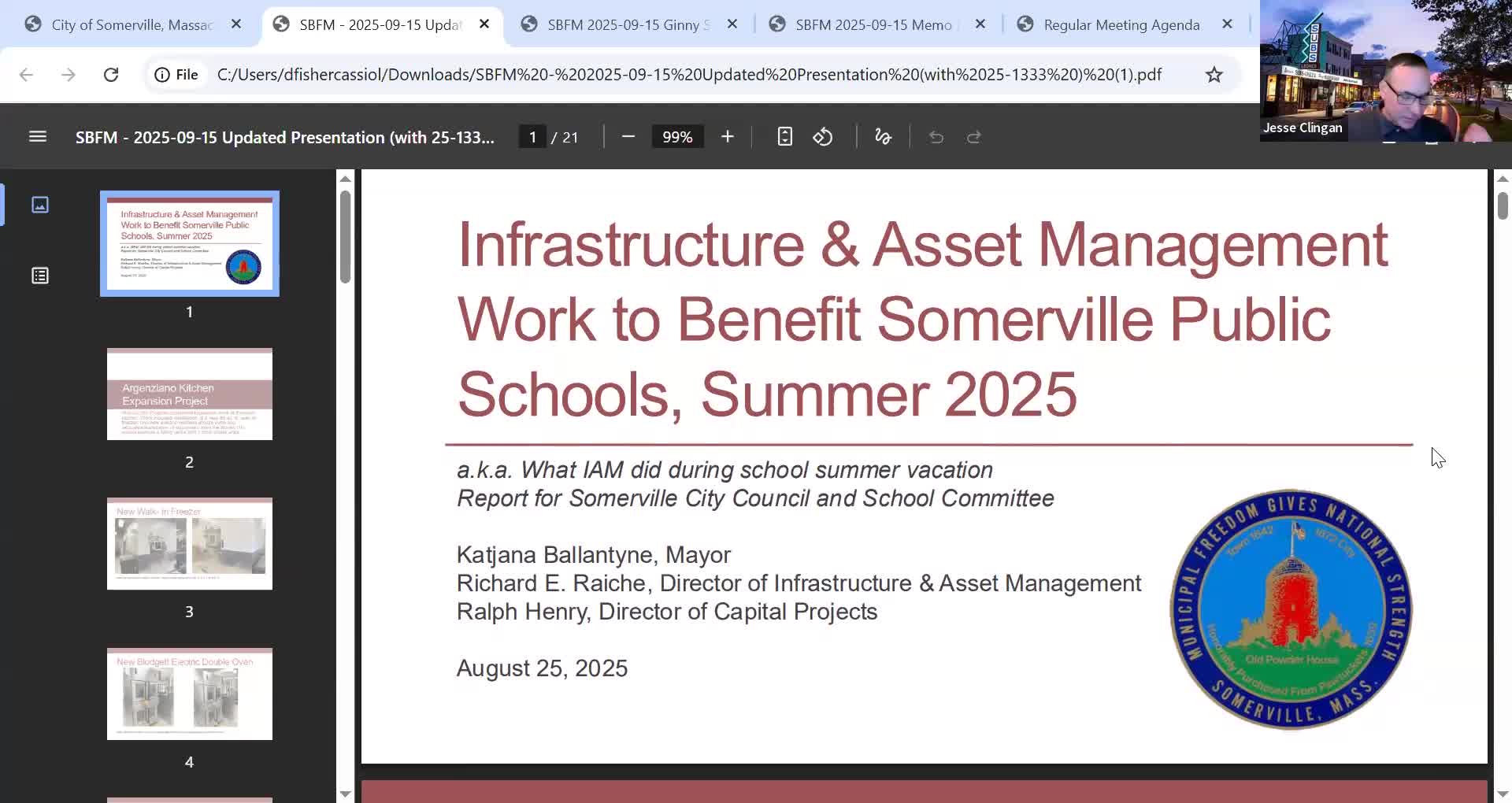
Task: Select page 1 thumbnail
Action: click(190, 244)
